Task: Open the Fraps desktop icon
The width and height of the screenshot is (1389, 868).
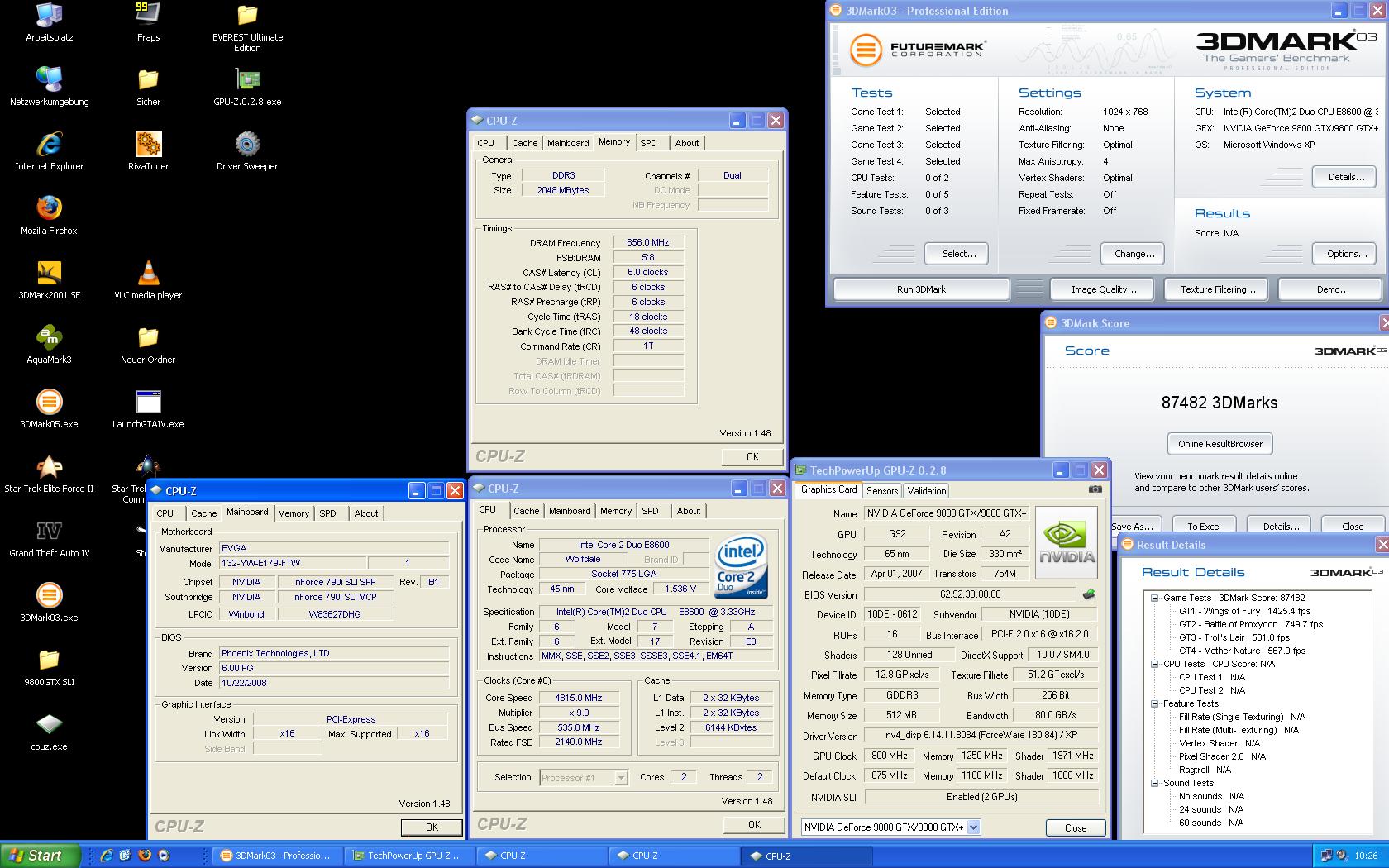Action: pos(148,22)
